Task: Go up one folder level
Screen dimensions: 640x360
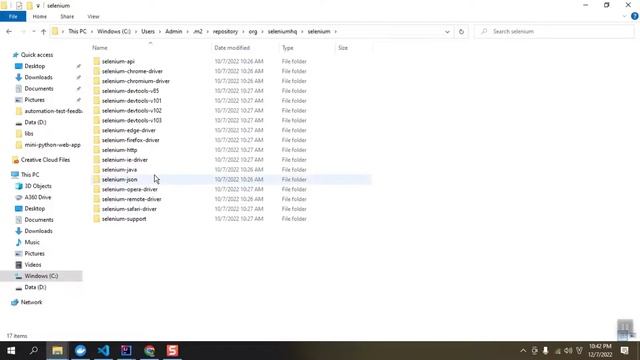Action: [43, 31]
